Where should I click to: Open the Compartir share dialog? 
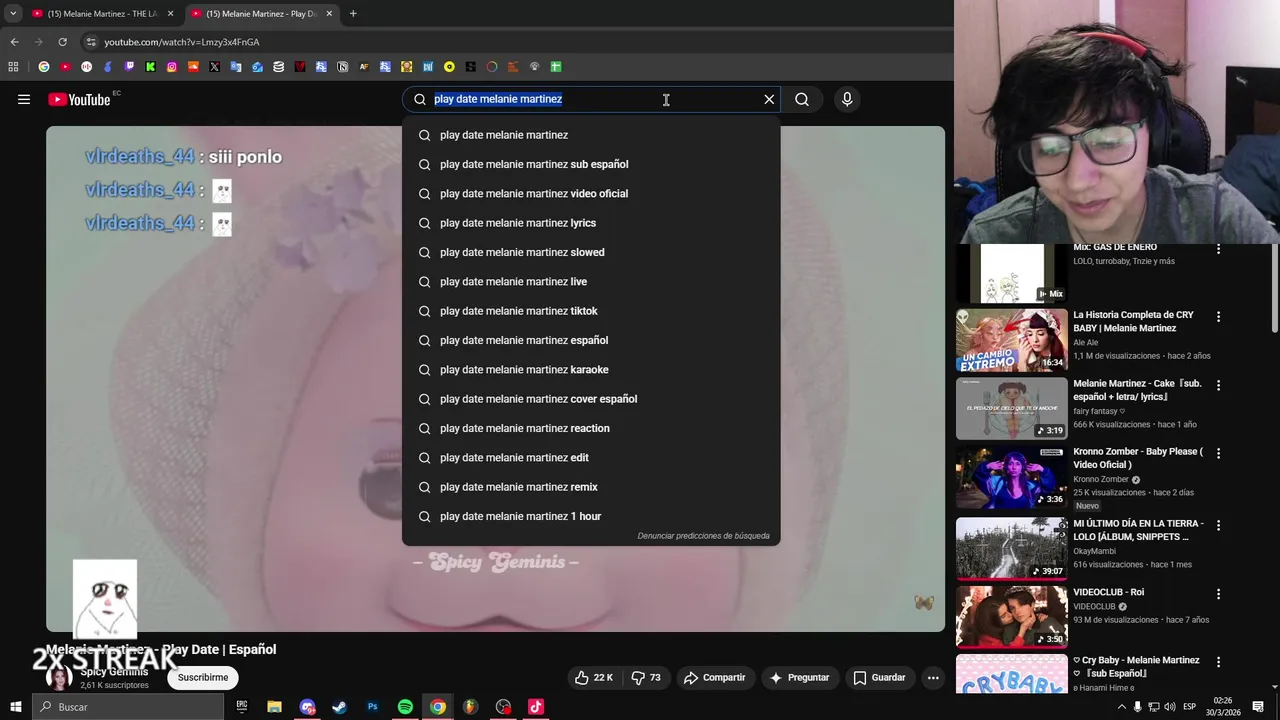[714, 677]
